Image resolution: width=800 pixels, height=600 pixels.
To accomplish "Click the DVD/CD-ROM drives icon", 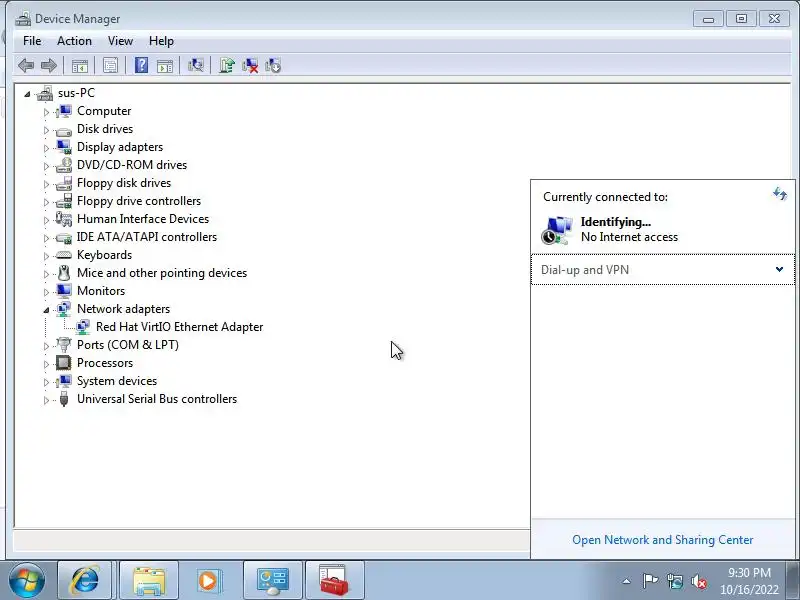I will [x=64, y=165].
